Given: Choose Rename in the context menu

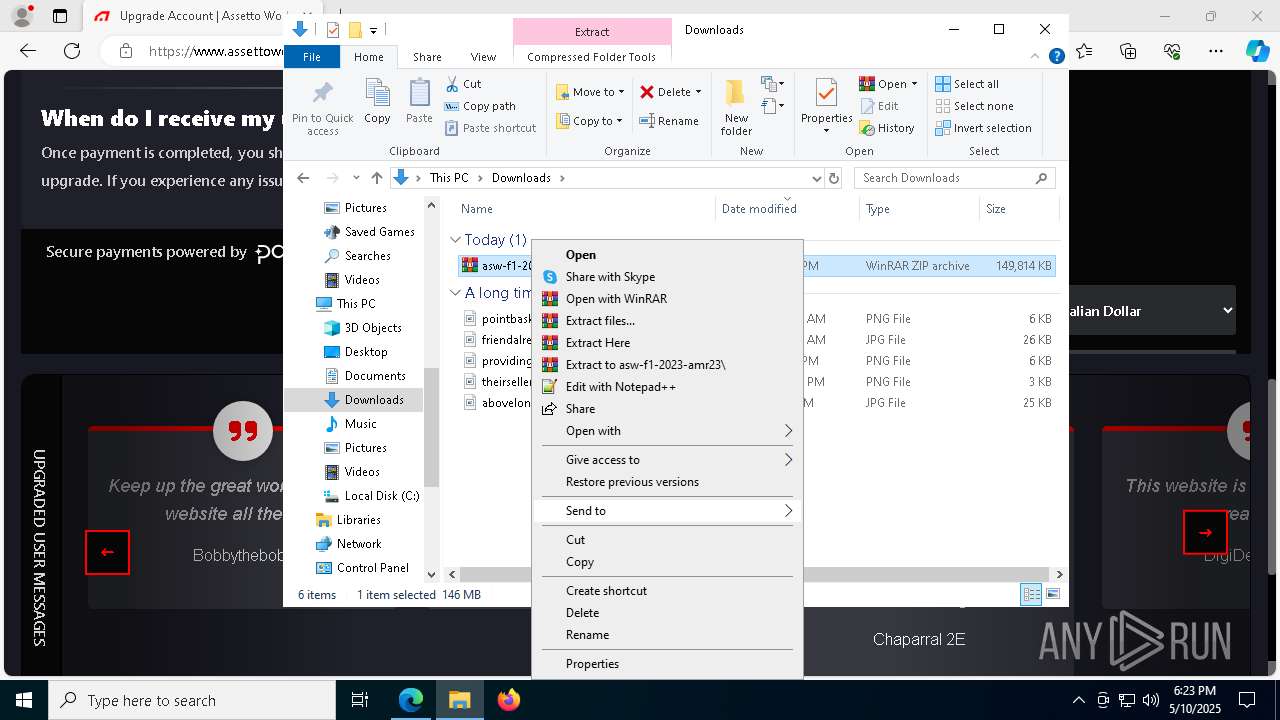Looking at the screenshot, I should (x=667, y=635).
